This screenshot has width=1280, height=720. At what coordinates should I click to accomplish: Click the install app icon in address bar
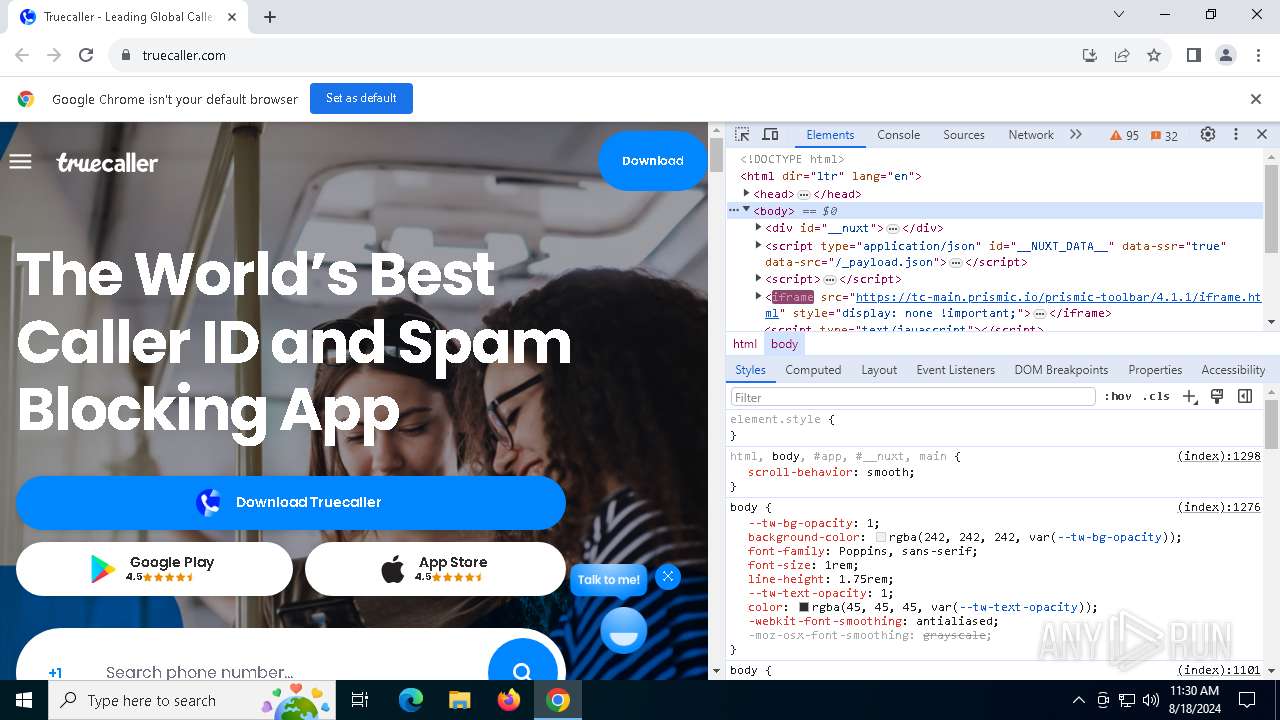(1090, 55)
